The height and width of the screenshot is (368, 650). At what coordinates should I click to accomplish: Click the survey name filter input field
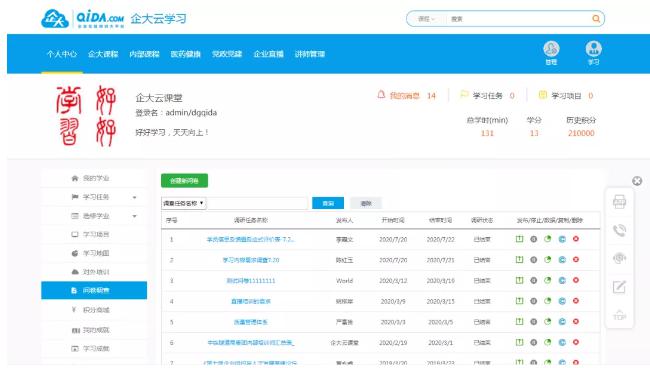257,203
